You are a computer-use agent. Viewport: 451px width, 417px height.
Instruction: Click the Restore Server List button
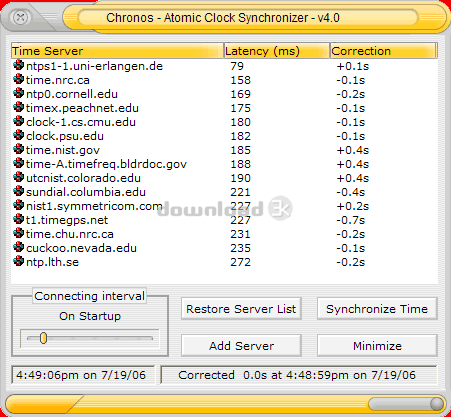pos(241,309)
